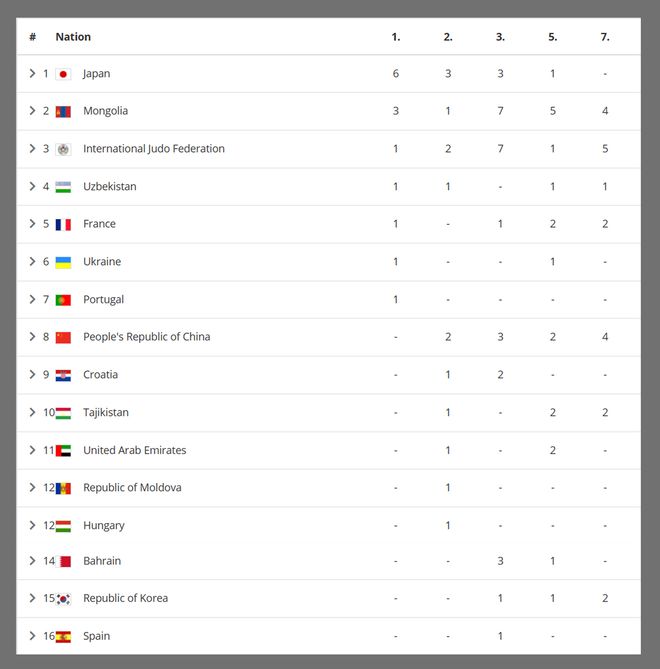
Task: Click the International Judo Federation logo icon
Action: point(63,149)
